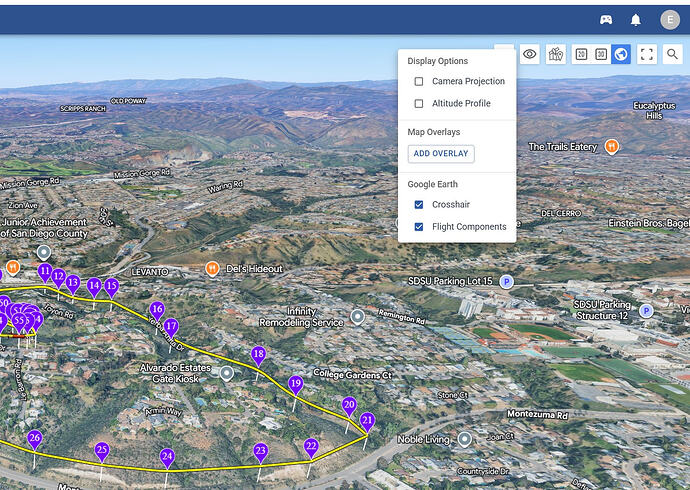Select the Google Earth globe view

click(621, 54)
